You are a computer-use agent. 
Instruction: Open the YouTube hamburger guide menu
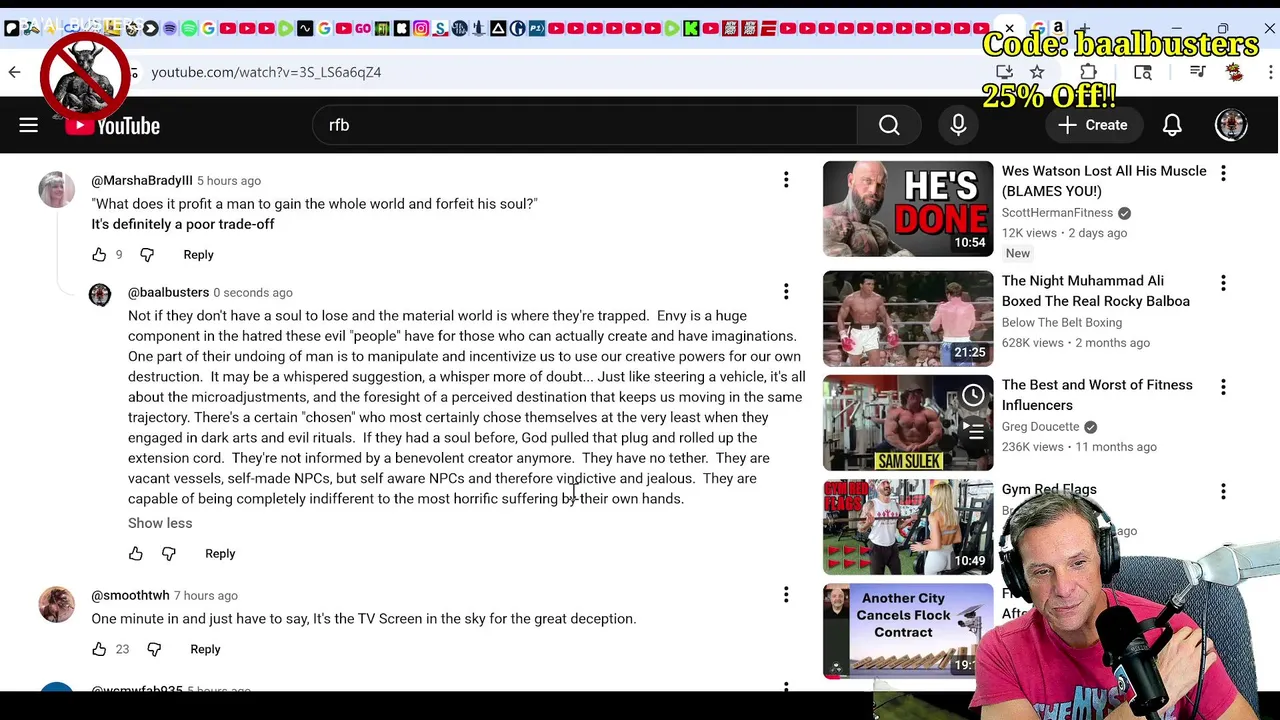click(28, 125)
